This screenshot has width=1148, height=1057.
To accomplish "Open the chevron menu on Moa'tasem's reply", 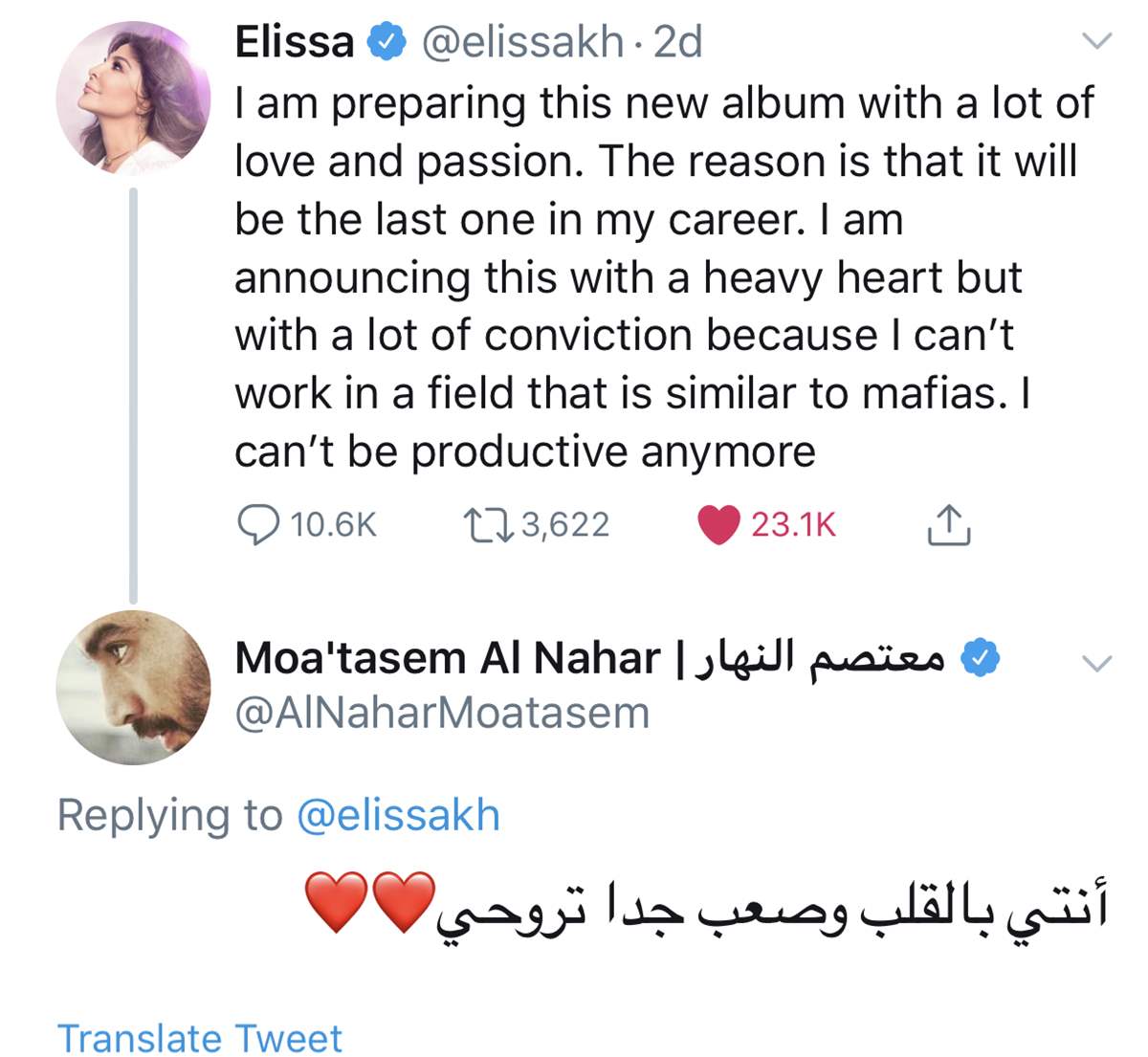I will [x=1096, y=663].
